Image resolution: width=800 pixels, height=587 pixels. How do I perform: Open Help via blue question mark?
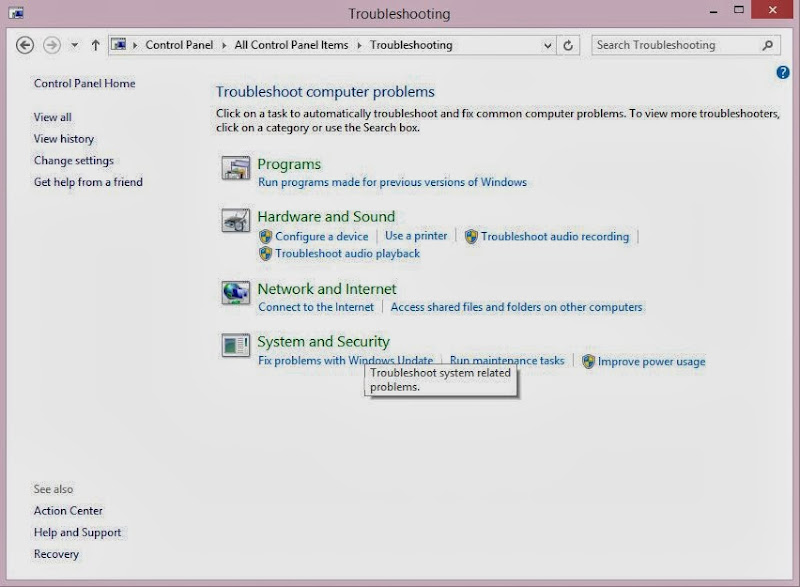click(x=783, y=72)
